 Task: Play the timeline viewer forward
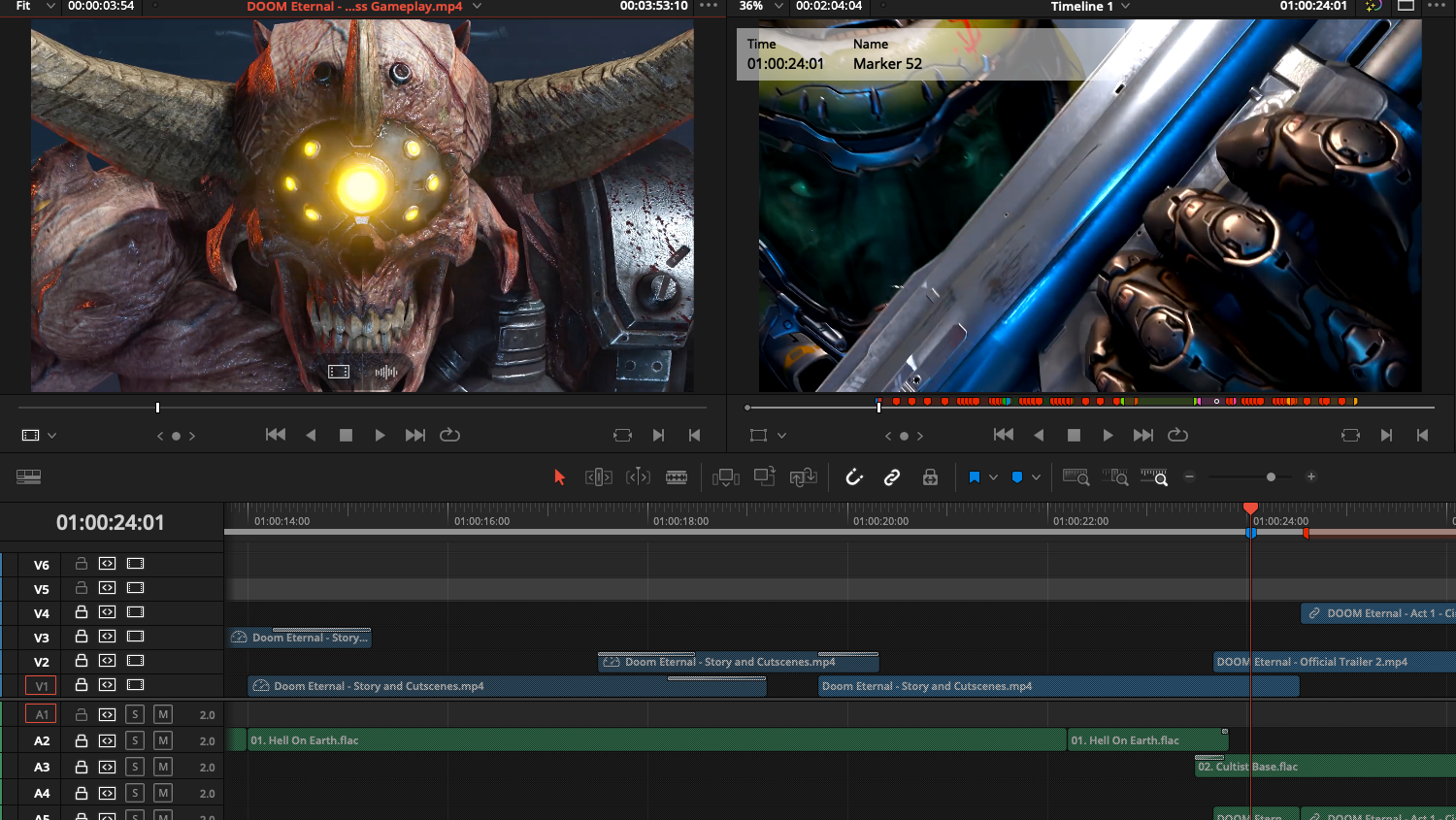point(1108,436)
